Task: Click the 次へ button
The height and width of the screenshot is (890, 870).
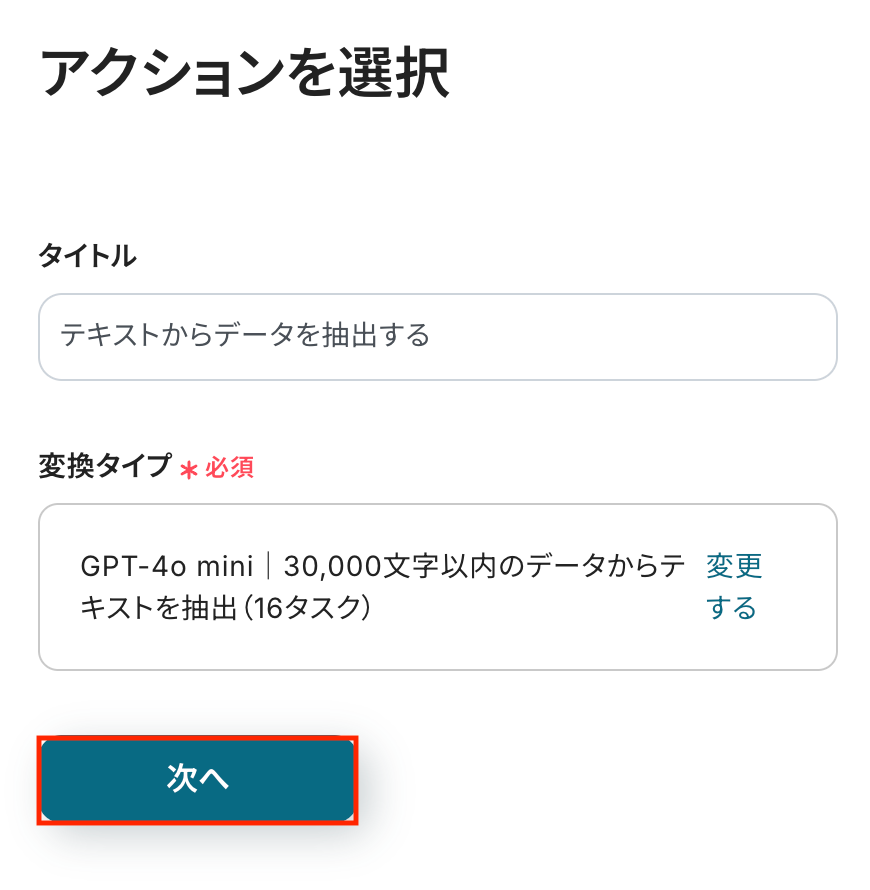Action: [x=197, y=780]
